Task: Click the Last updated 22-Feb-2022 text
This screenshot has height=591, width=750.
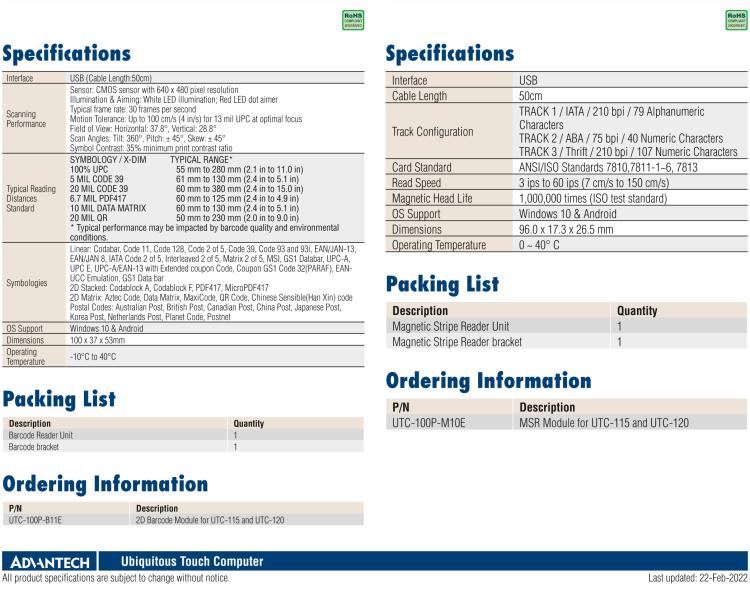Action: coord(697,578)
